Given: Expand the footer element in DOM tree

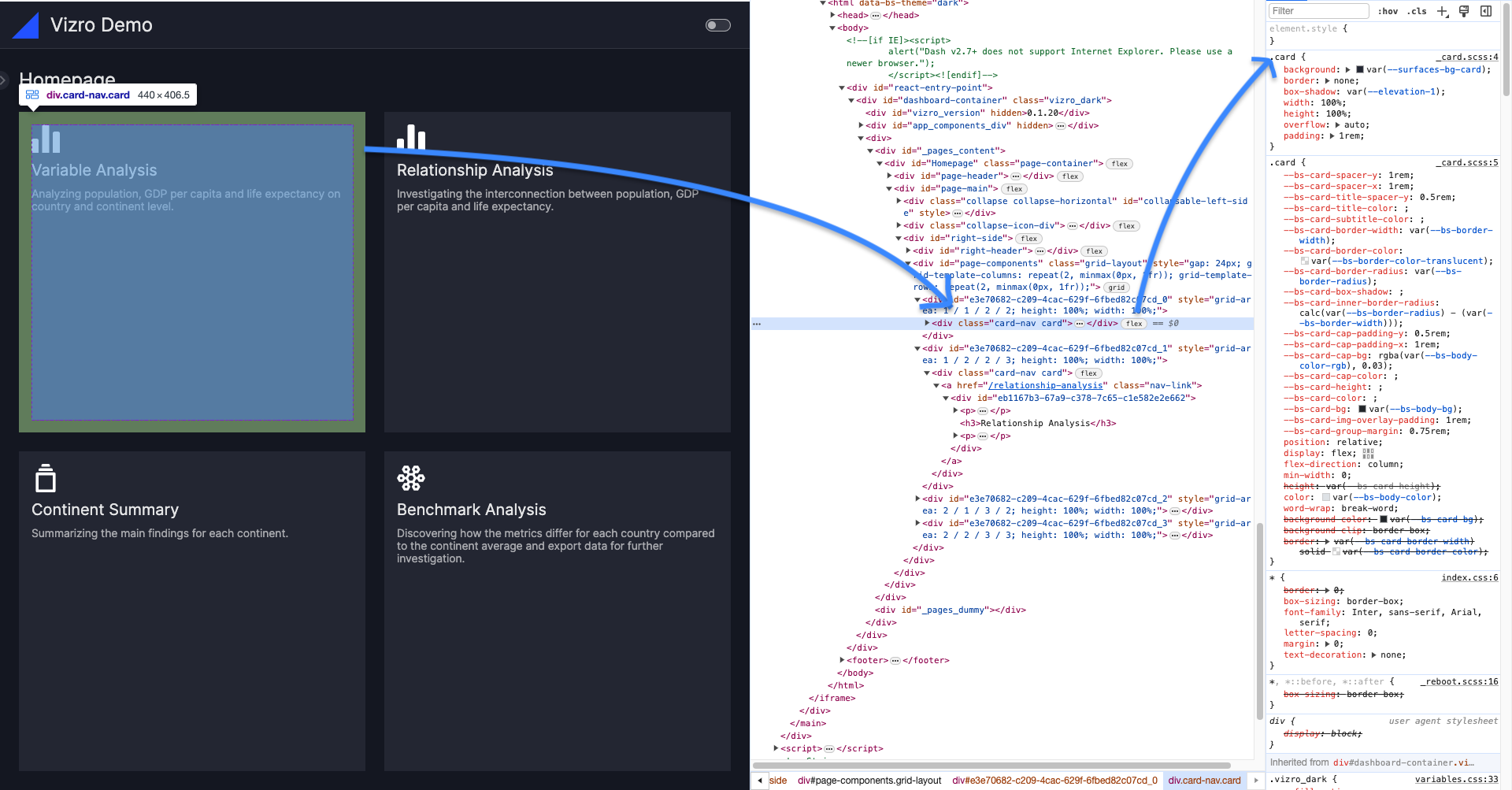Looking at the screenshot, I should click(843, 661).
